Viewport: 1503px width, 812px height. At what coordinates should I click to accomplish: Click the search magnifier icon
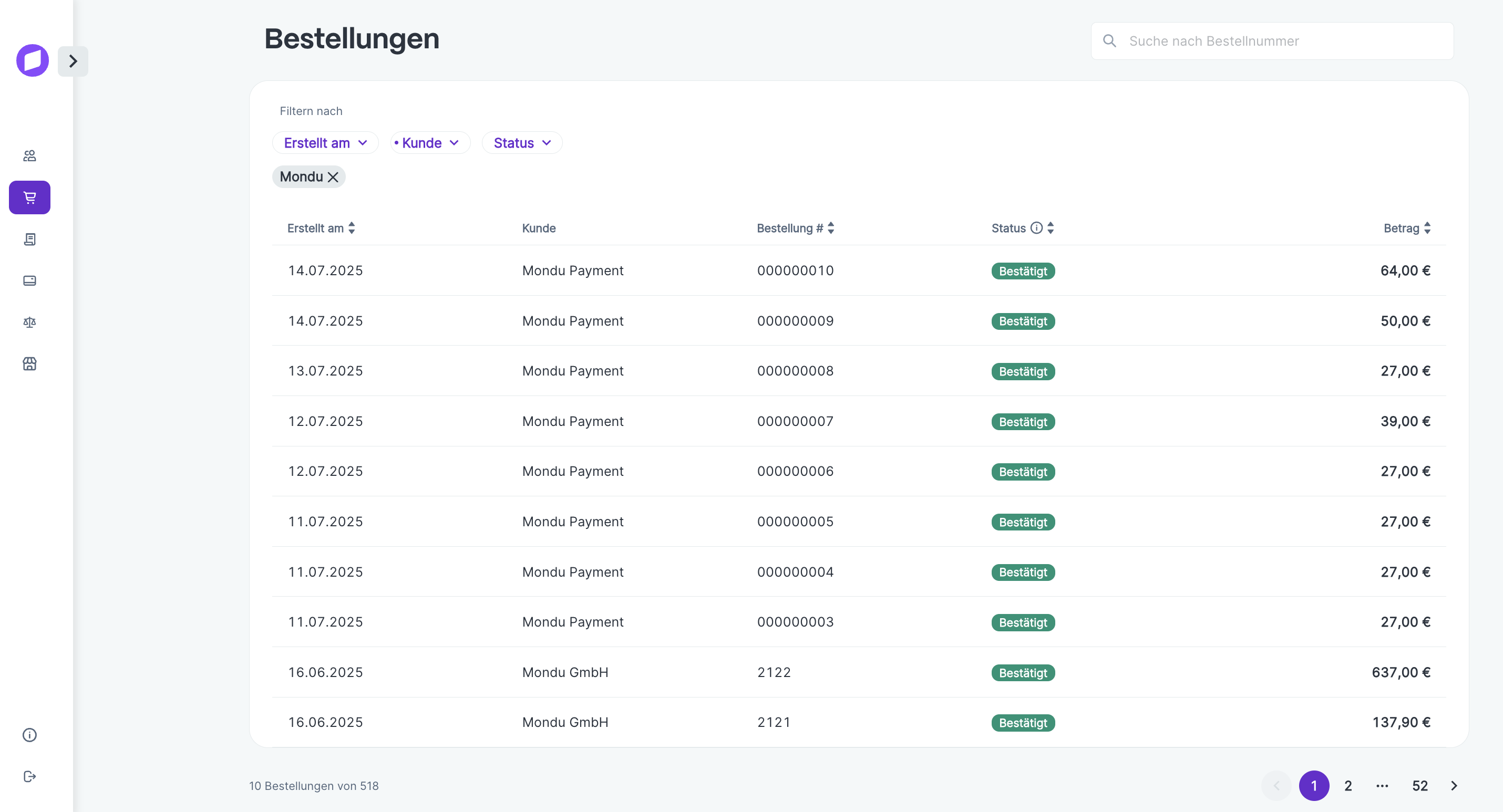1109,41
